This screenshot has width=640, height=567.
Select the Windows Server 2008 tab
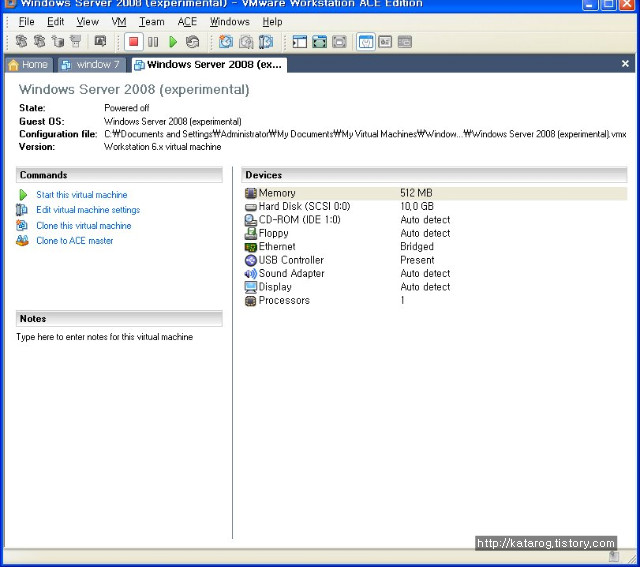pos(209,64)
